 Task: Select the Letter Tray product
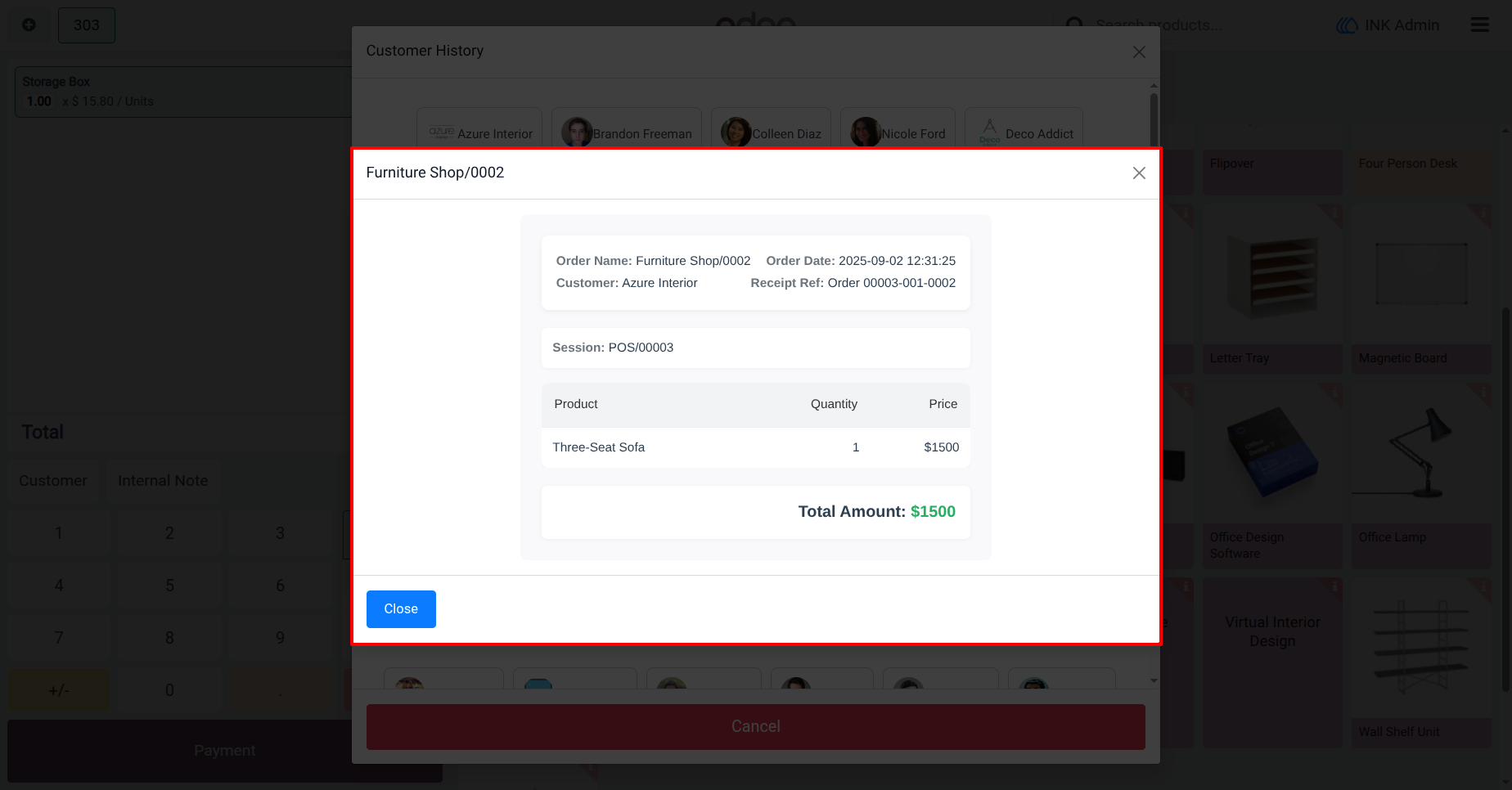[x=1272, y=290]
